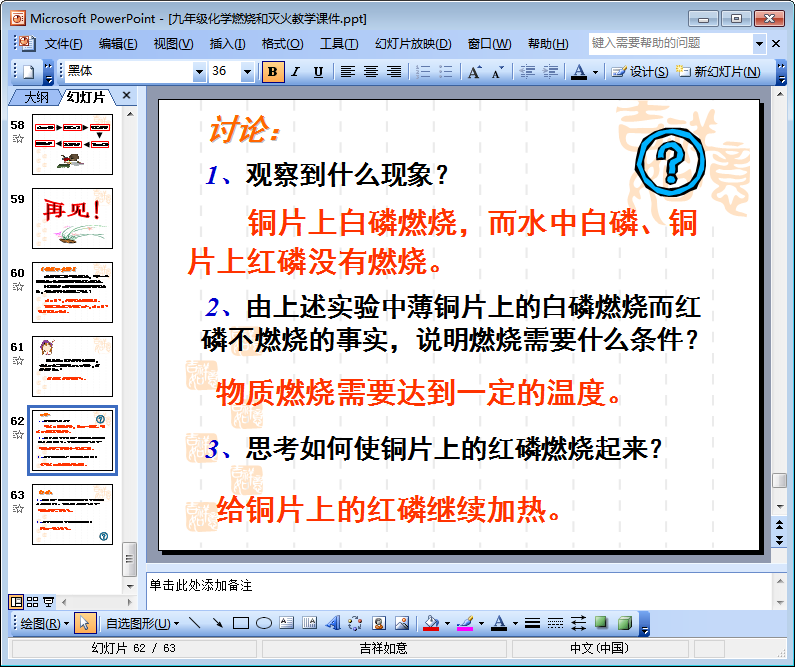
Task: Click the Center align icon
Action: (371, 72)
